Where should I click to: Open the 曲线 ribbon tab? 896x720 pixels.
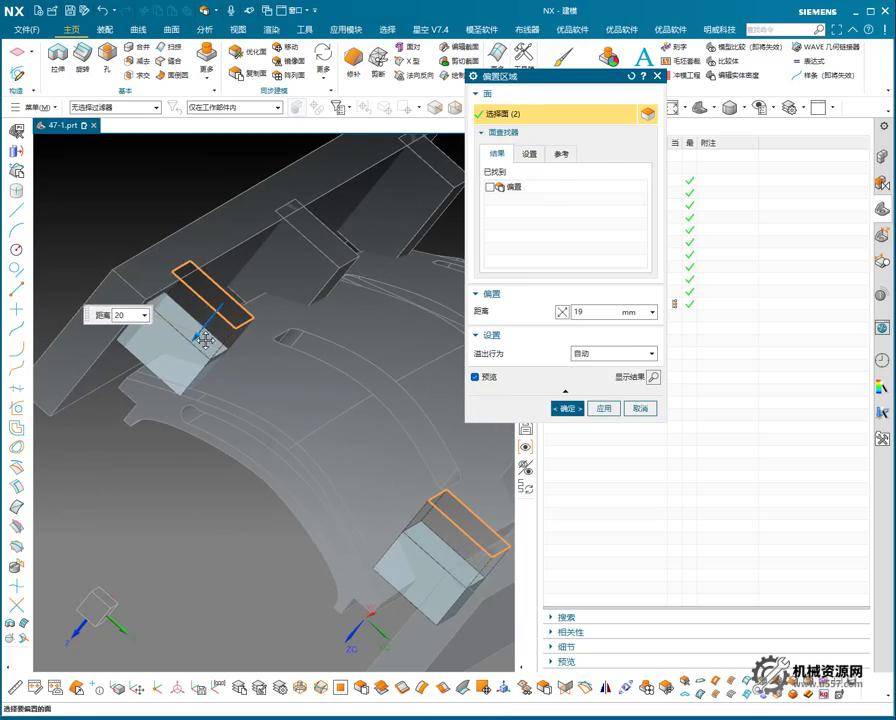(138, 30)
